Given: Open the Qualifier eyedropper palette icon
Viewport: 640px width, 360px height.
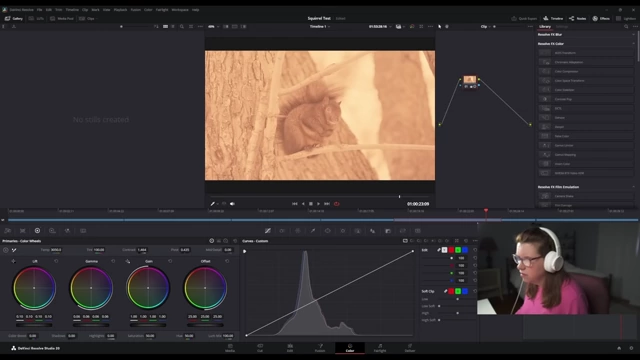Looking at the screenshot, I should point(313,231).
